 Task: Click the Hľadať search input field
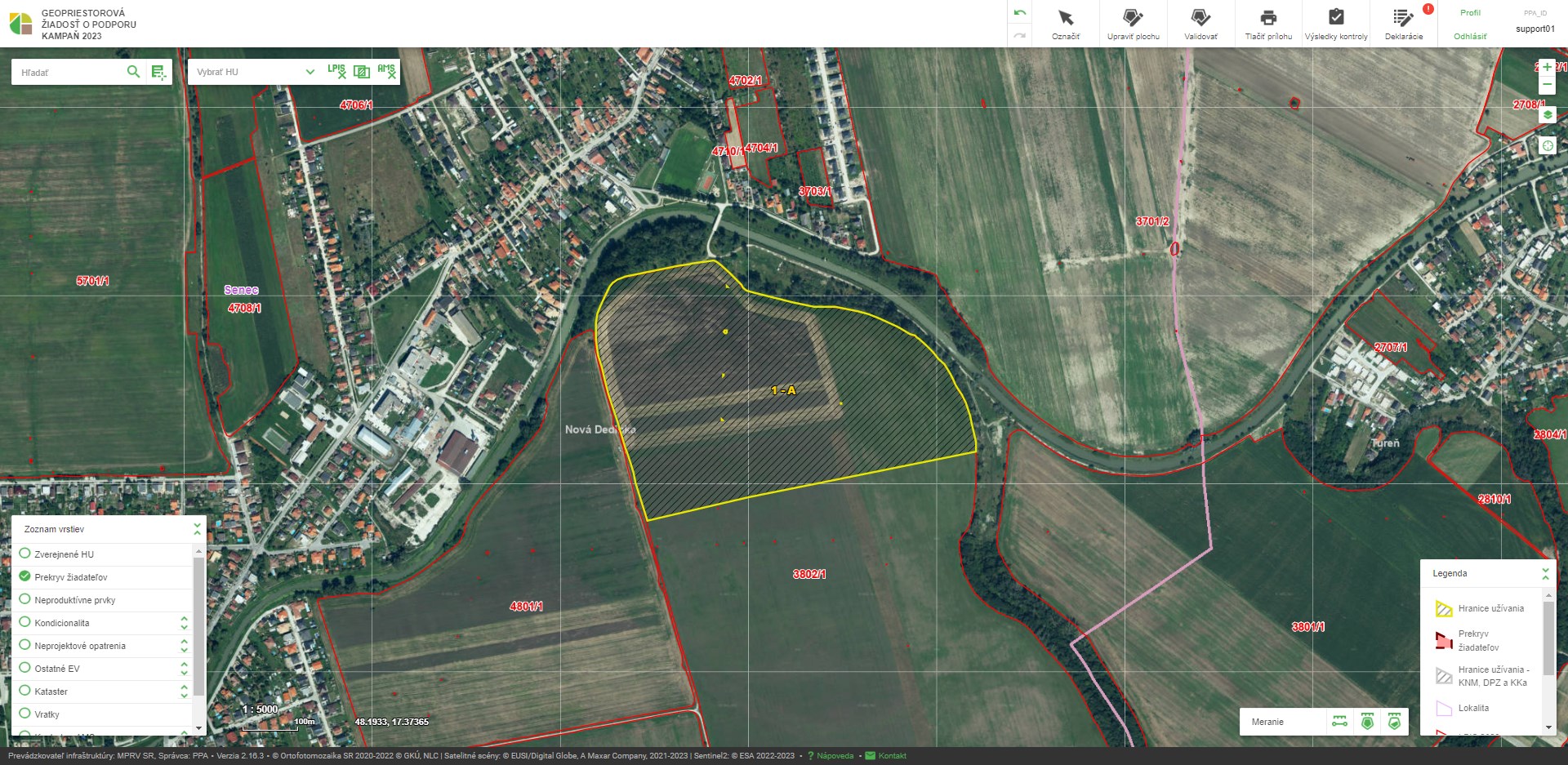(x=69, y=73)
